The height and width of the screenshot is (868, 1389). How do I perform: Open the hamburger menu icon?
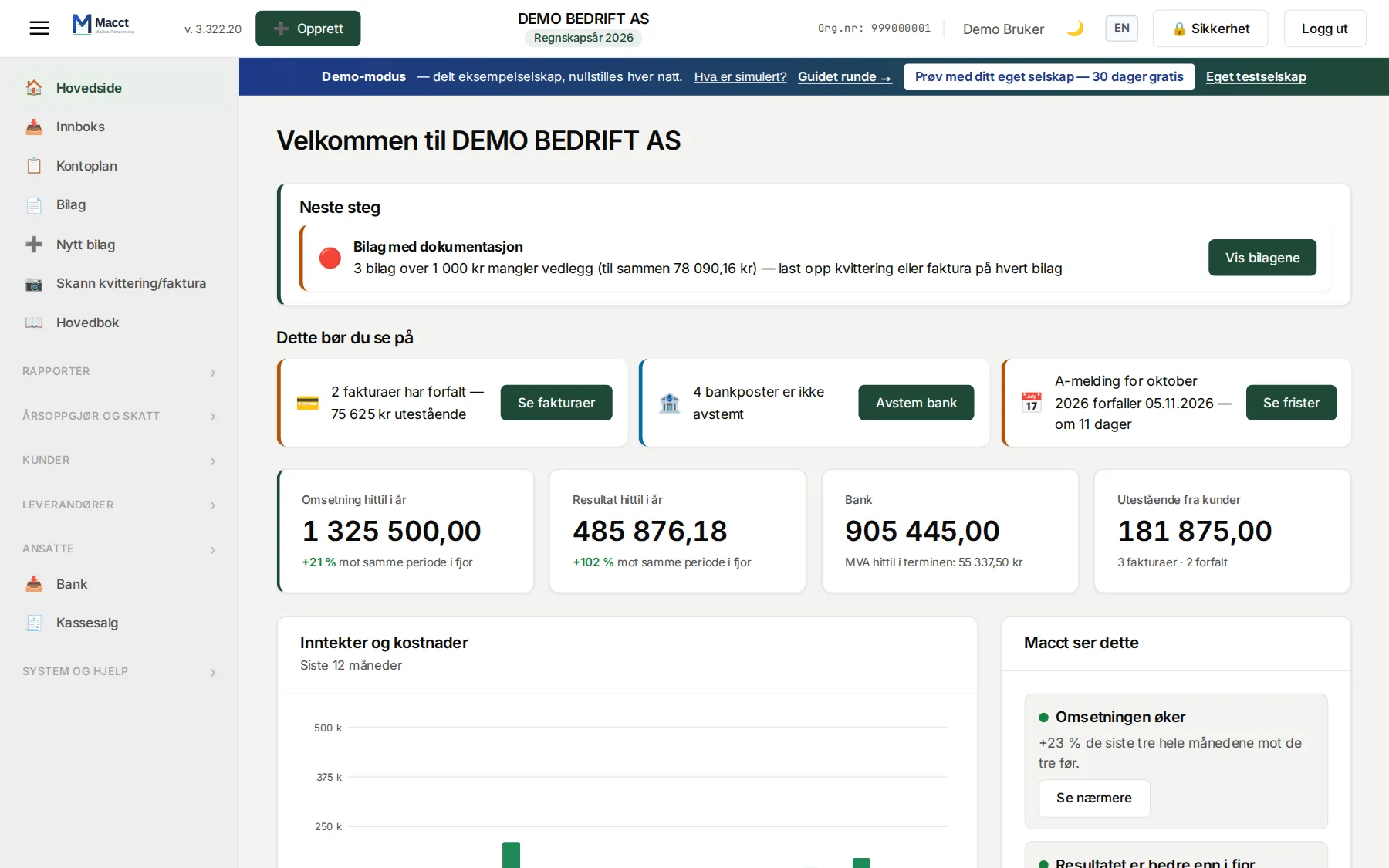pos(39,29)
